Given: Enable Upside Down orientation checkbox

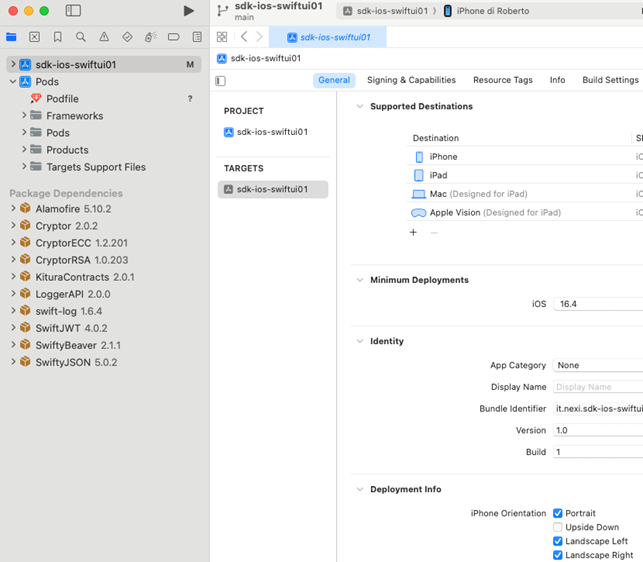Looking at the screenshot, I should (558, 527).
